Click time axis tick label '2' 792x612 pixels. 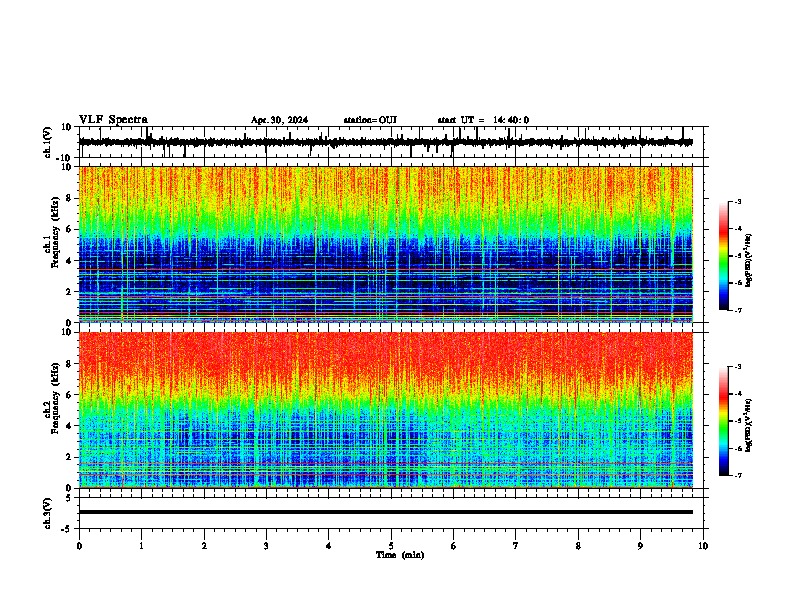204,546
